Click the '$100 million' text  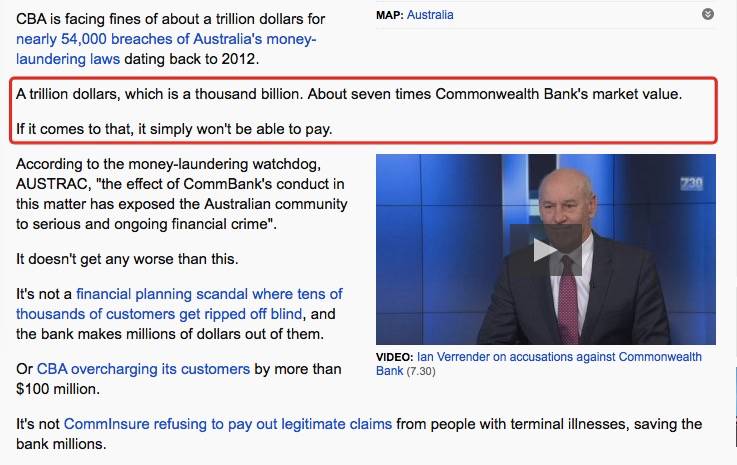click(x=58, y=389)
